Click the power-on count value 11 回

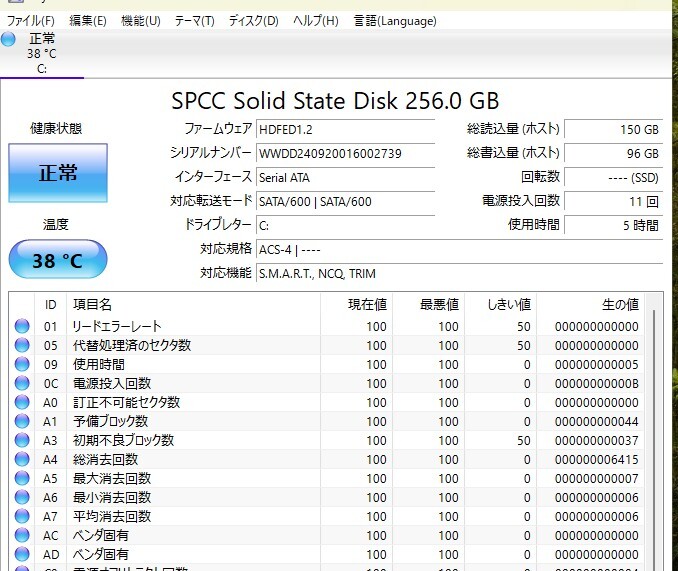[613, 201]
